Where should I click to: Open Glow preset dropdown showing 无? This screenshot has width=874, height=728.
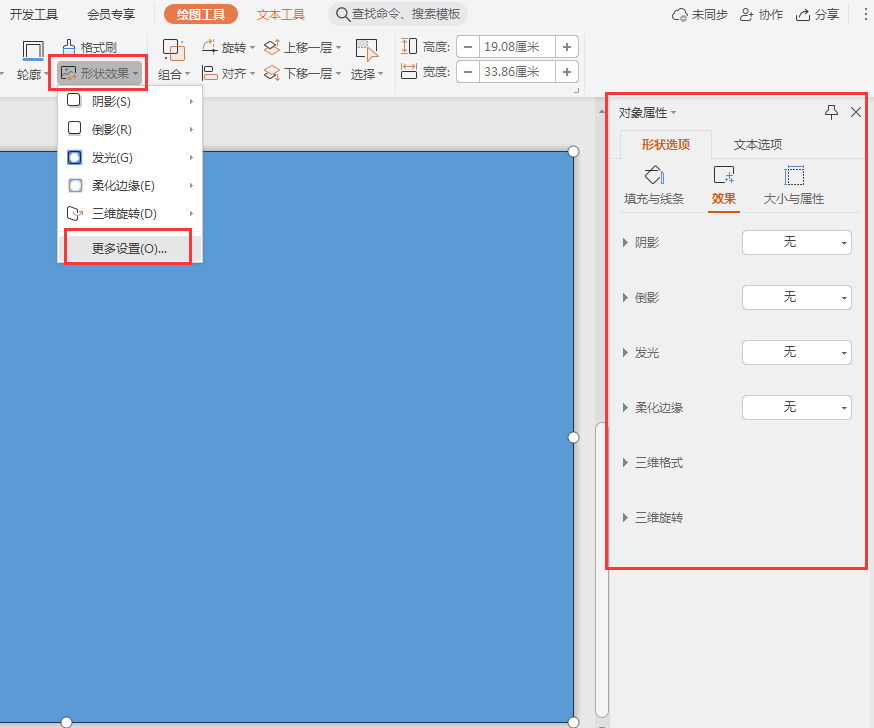[x=797, y=353]
